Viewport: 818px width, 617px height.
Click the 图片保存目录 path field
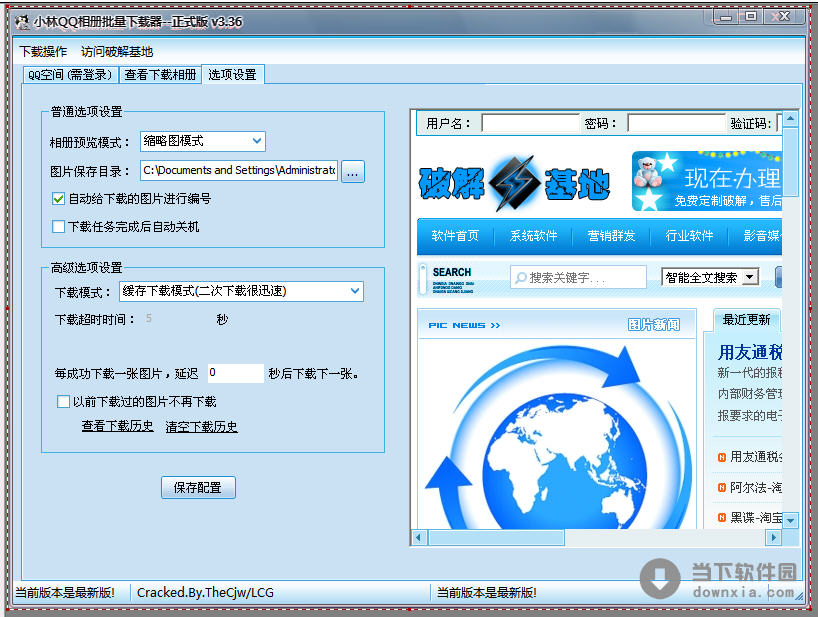click(239, 171)
